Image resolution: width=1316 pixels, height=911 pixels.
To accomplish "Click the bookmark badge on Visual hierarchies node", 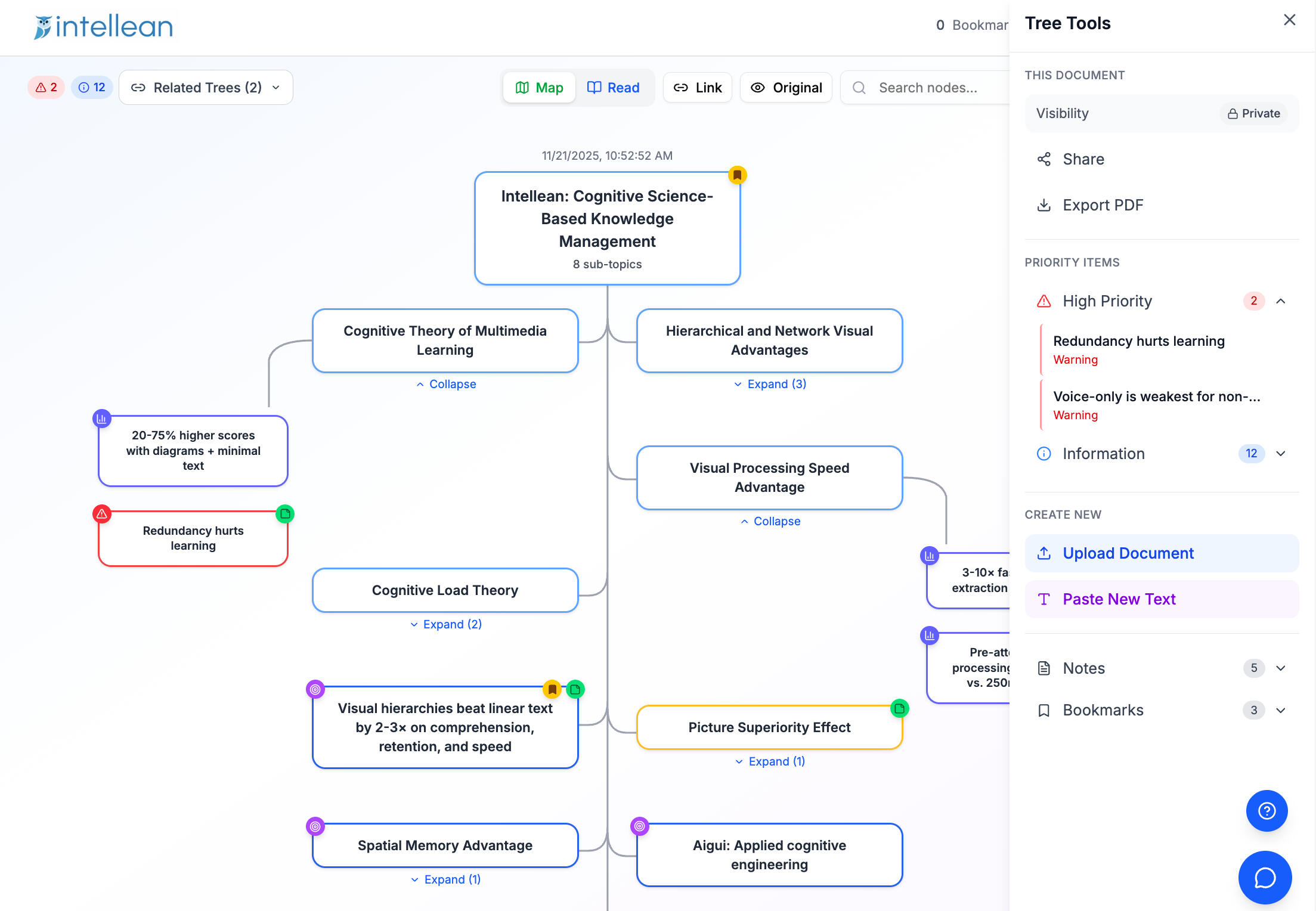I will click(552, 689).
